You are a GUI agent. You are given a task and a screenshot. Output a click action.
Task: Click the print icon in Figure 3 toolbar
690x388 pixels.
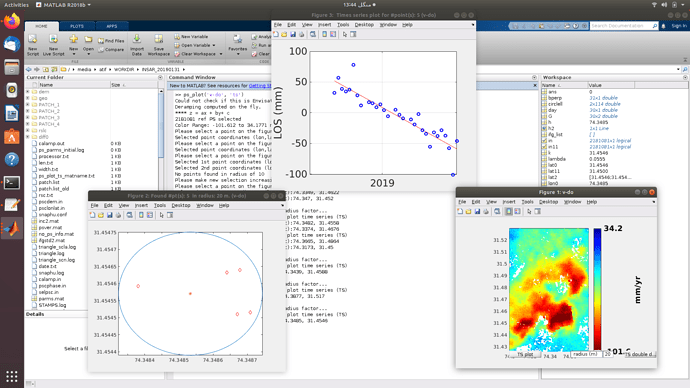click(301, 34)
